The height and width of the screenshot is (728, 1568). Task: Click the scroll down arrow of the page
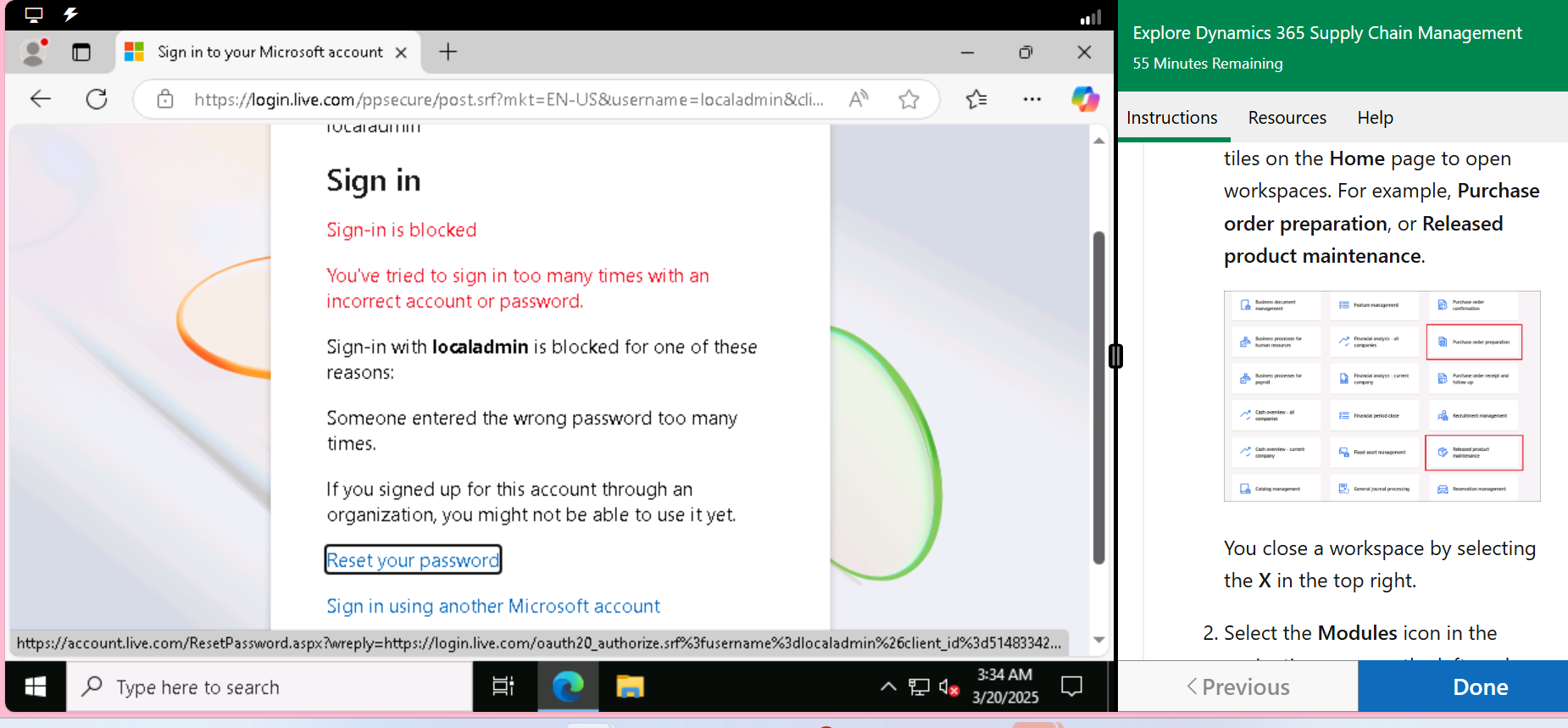1098,640
